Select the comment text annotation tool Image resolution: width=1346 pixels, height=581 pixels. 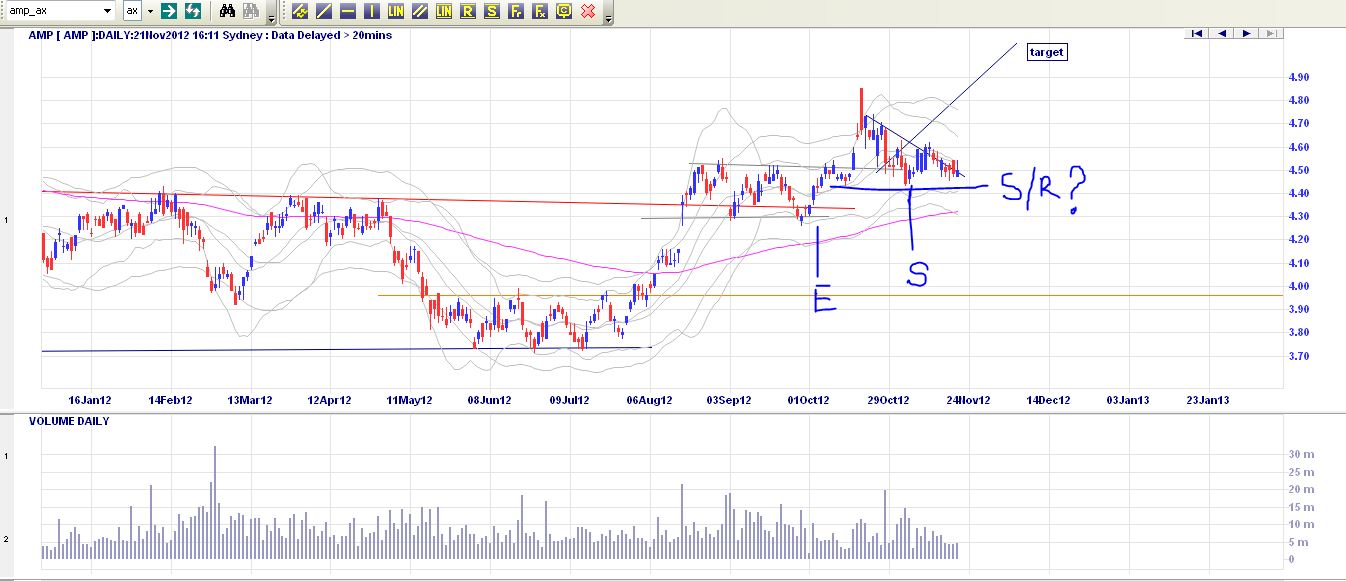tap(563, 11)
